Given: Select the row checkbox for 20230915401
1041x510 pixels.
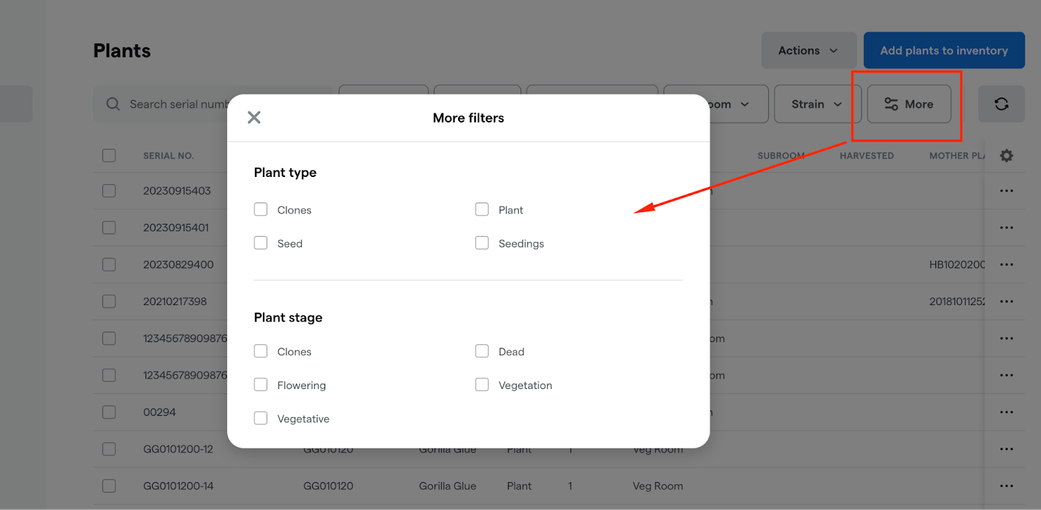Looking at the screenshot, I should pyautogui.click(x=109, y=227).
